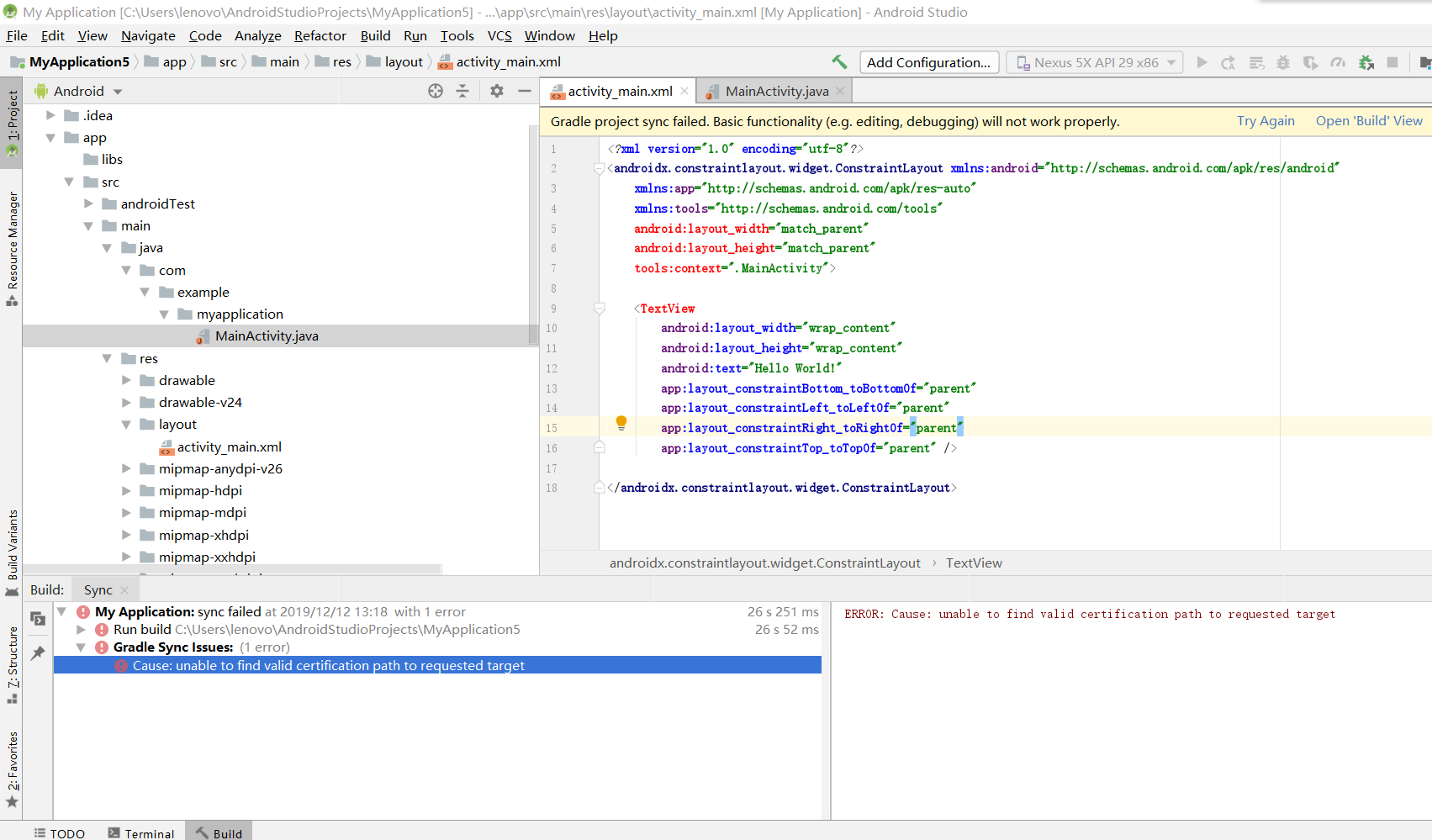Toggle the Build tool window button

219,833
